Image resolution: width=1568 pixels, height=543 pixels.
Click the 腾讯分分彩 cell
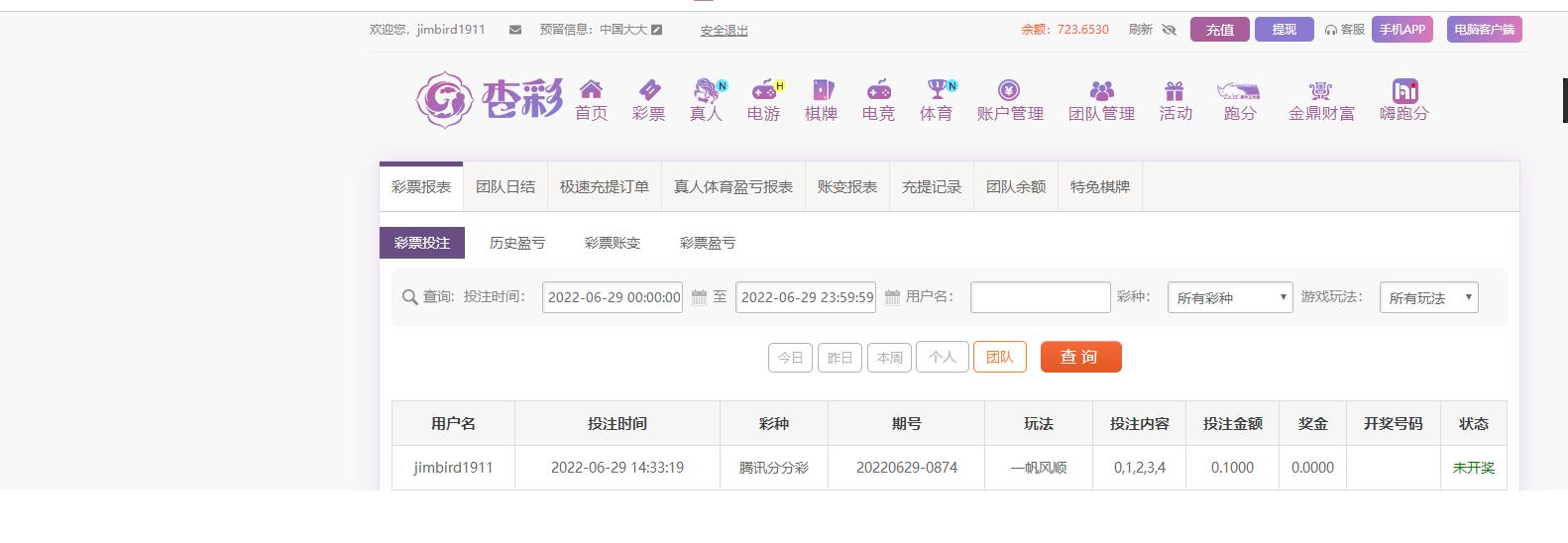[773, 468]
